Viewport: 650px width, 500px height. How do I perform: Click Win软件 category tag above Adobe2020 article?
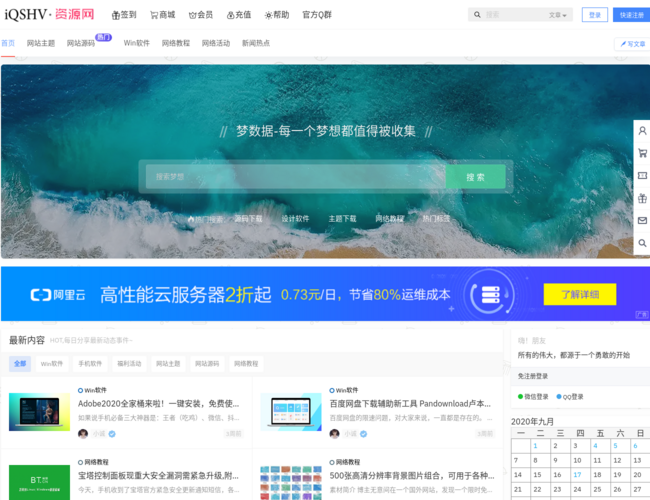(x=92, y=390)
